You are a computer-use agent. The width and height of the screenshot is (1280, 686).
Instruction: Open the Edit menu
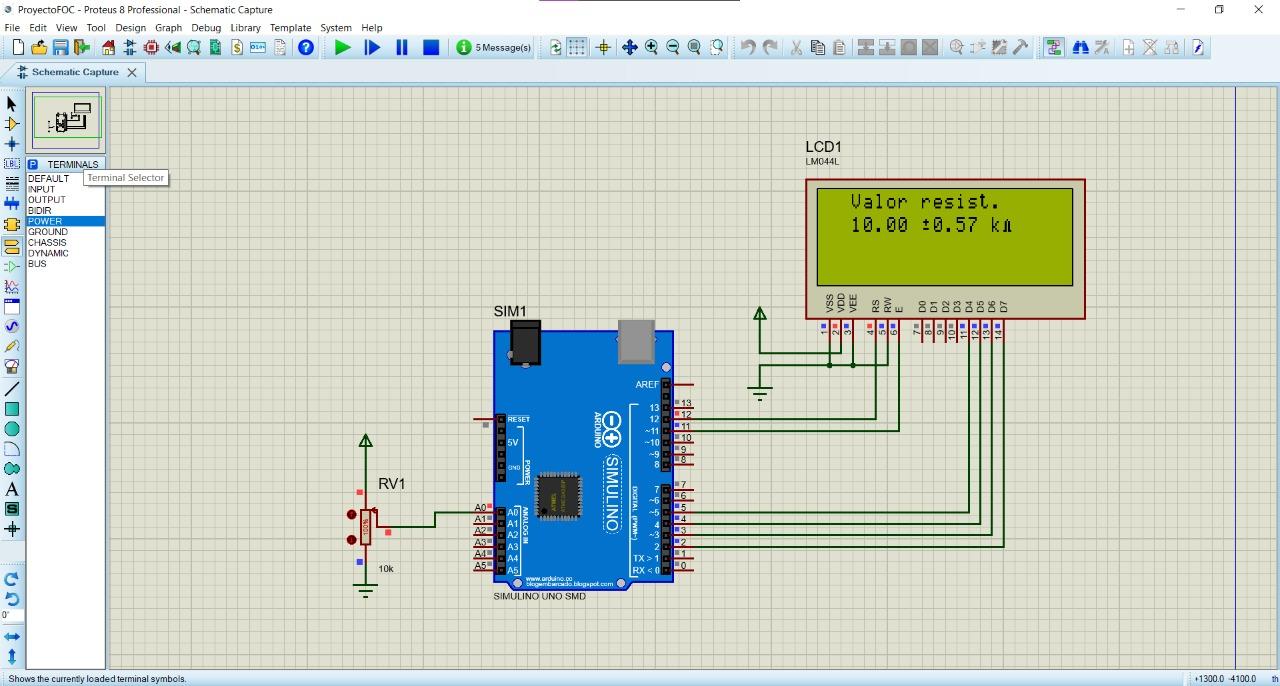38,28
